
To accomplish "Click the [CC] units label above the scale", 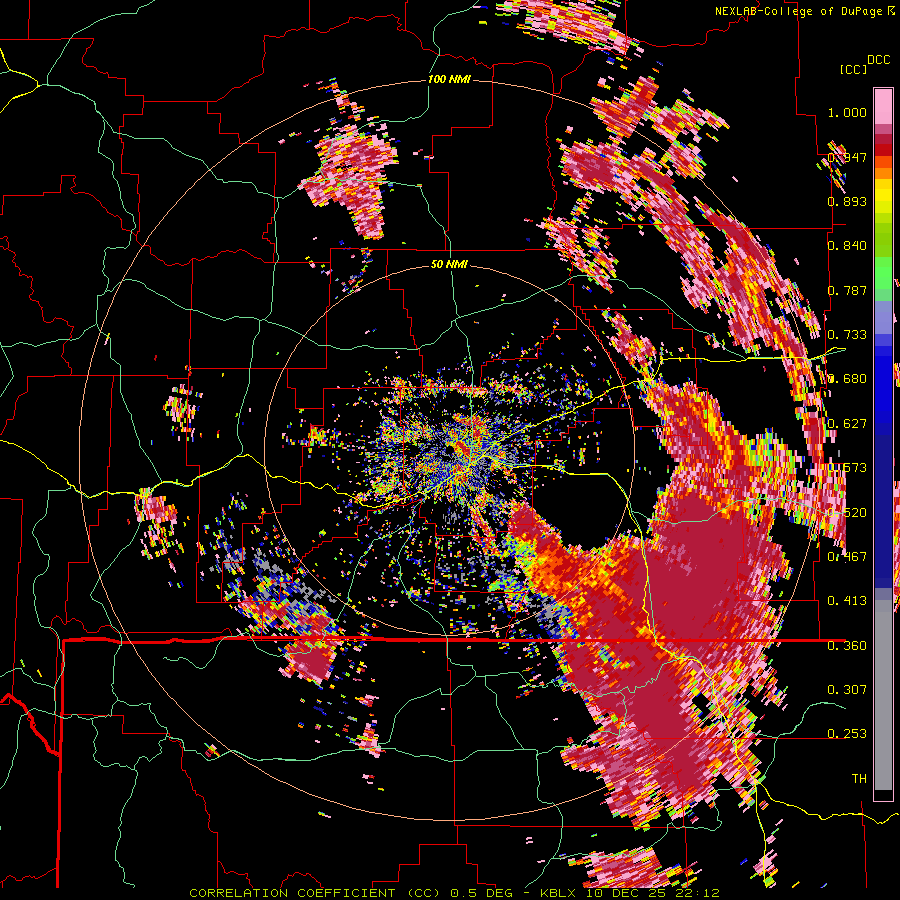I will [854, 69].
